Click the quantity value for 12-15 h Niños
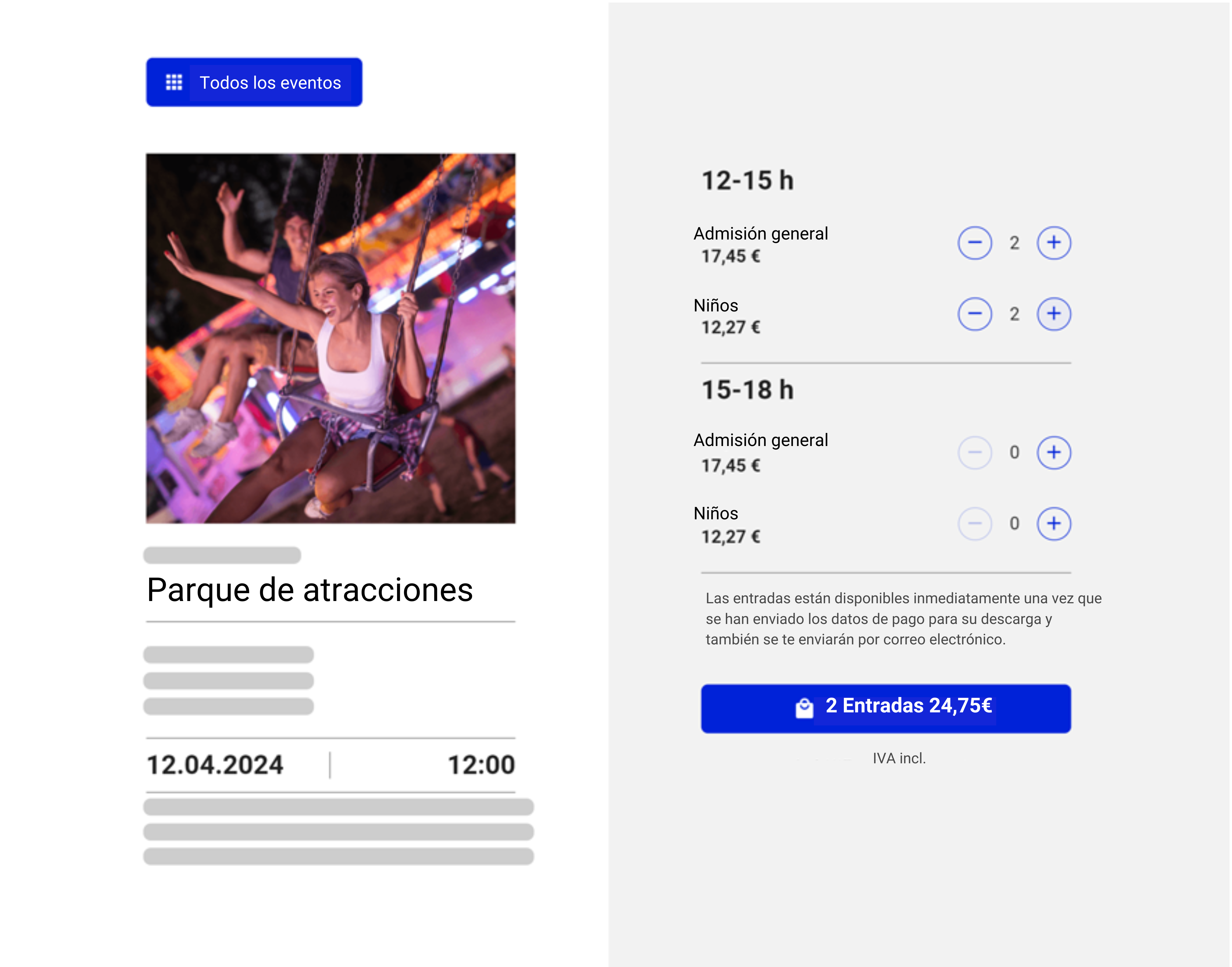Screen dimensions: 1232x967 point(1014,314)
